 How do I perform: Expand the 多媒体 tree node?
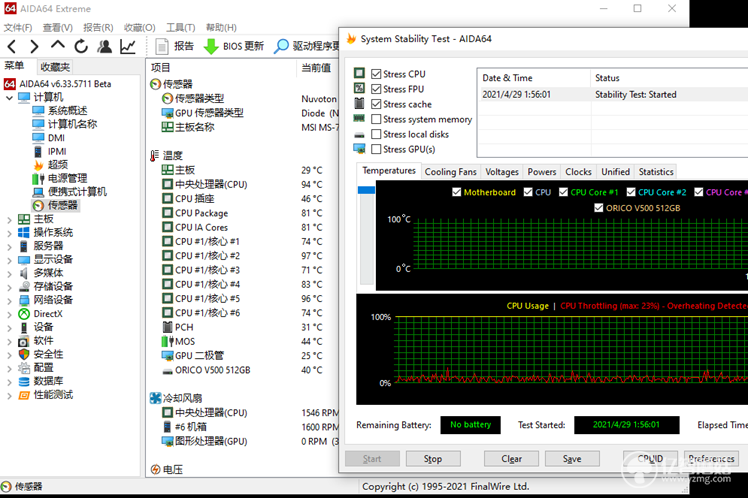tap(10, 273)
